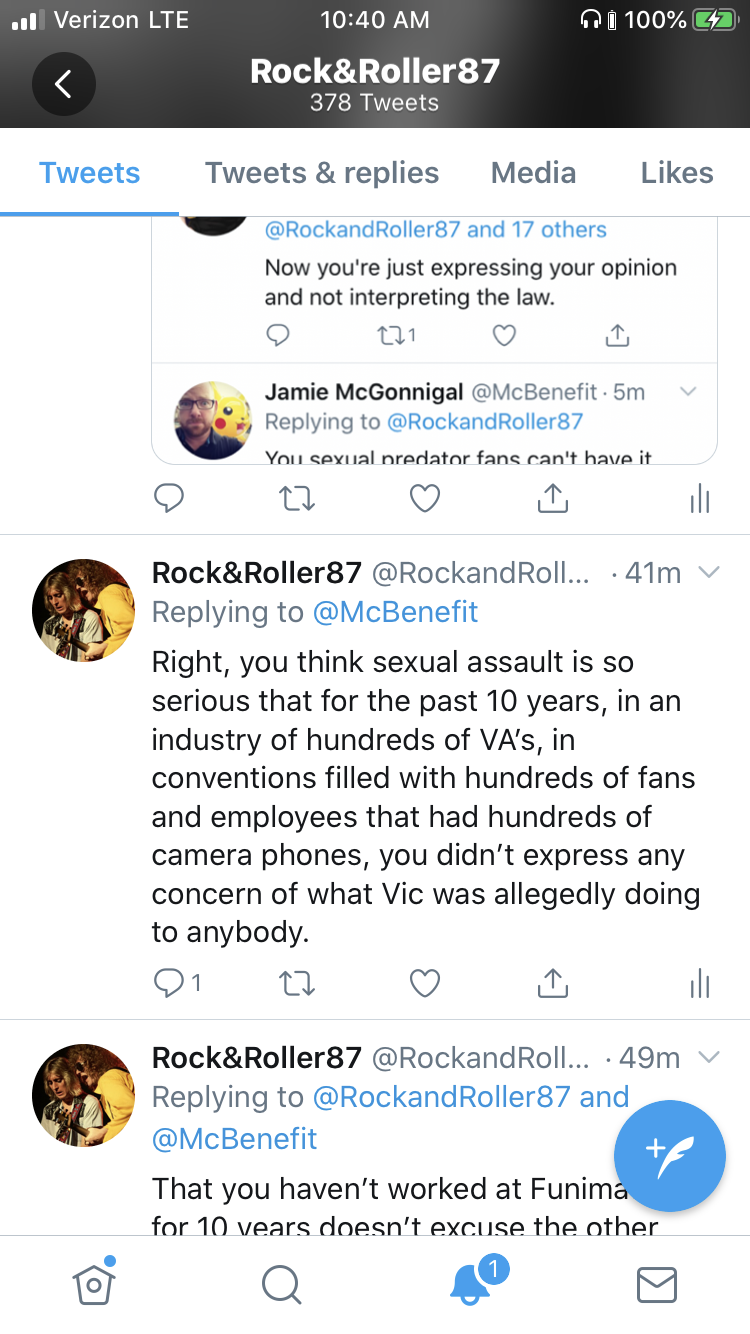Go to the home timeline icon
Viewport: 750px width, 1334px height.
[x=92, y=1282]
